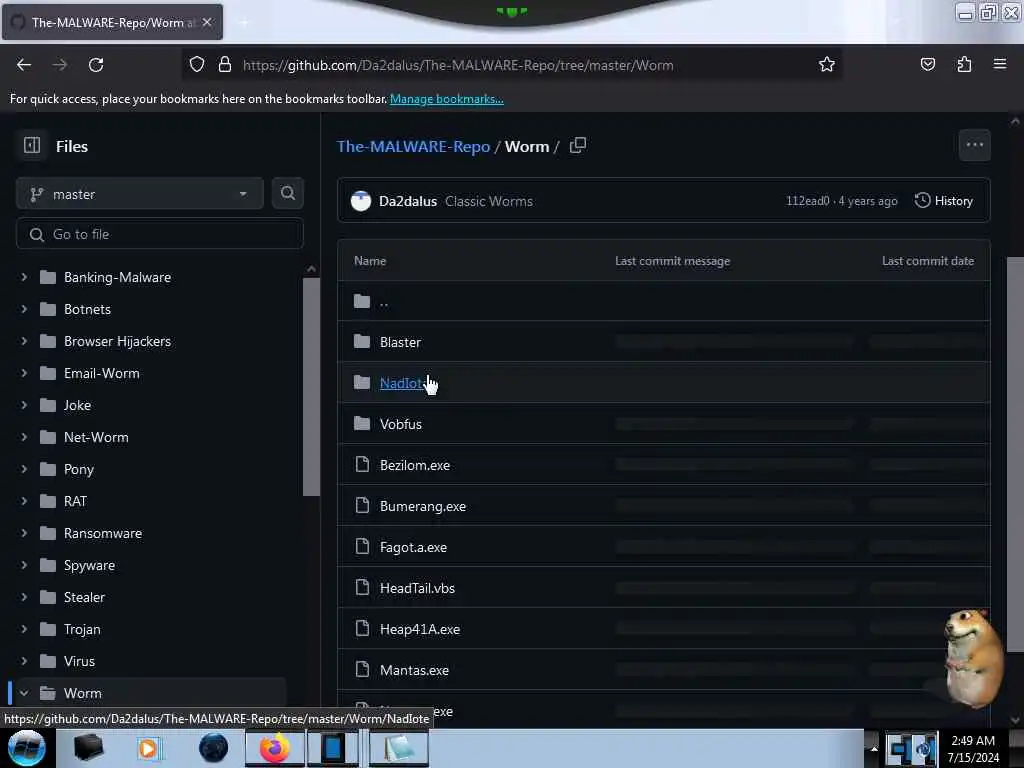This screenshot has height=768, width=1024.
Task: Open the media player taskbar icon
Action: [148, 748]
